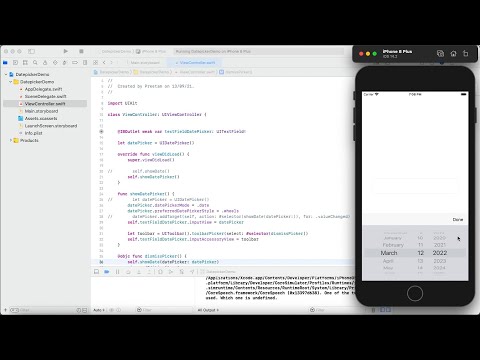Select March in the month wheel

pos(389,253)
